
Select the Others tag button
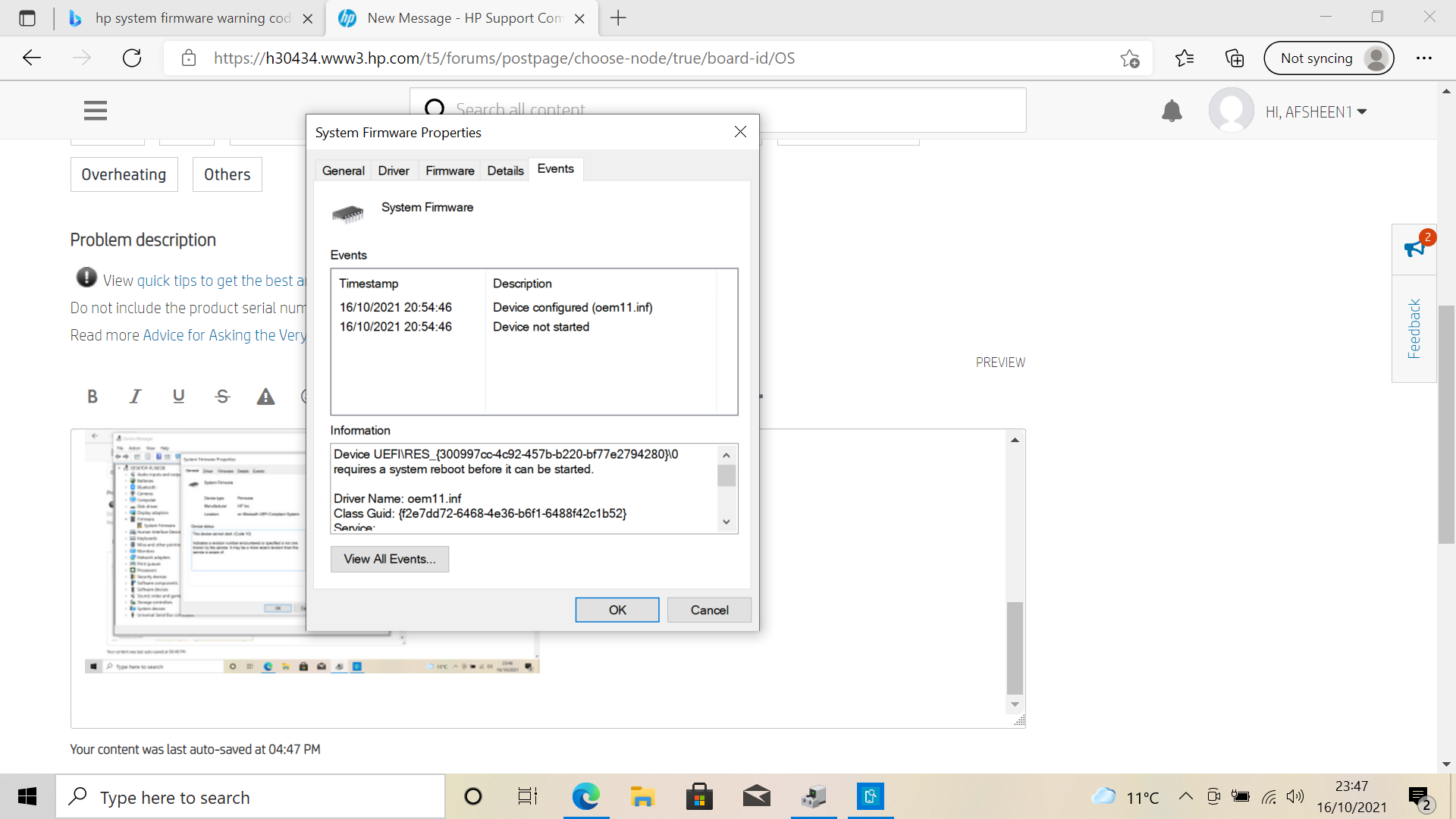pyautogui.click(x=227, y=174)
